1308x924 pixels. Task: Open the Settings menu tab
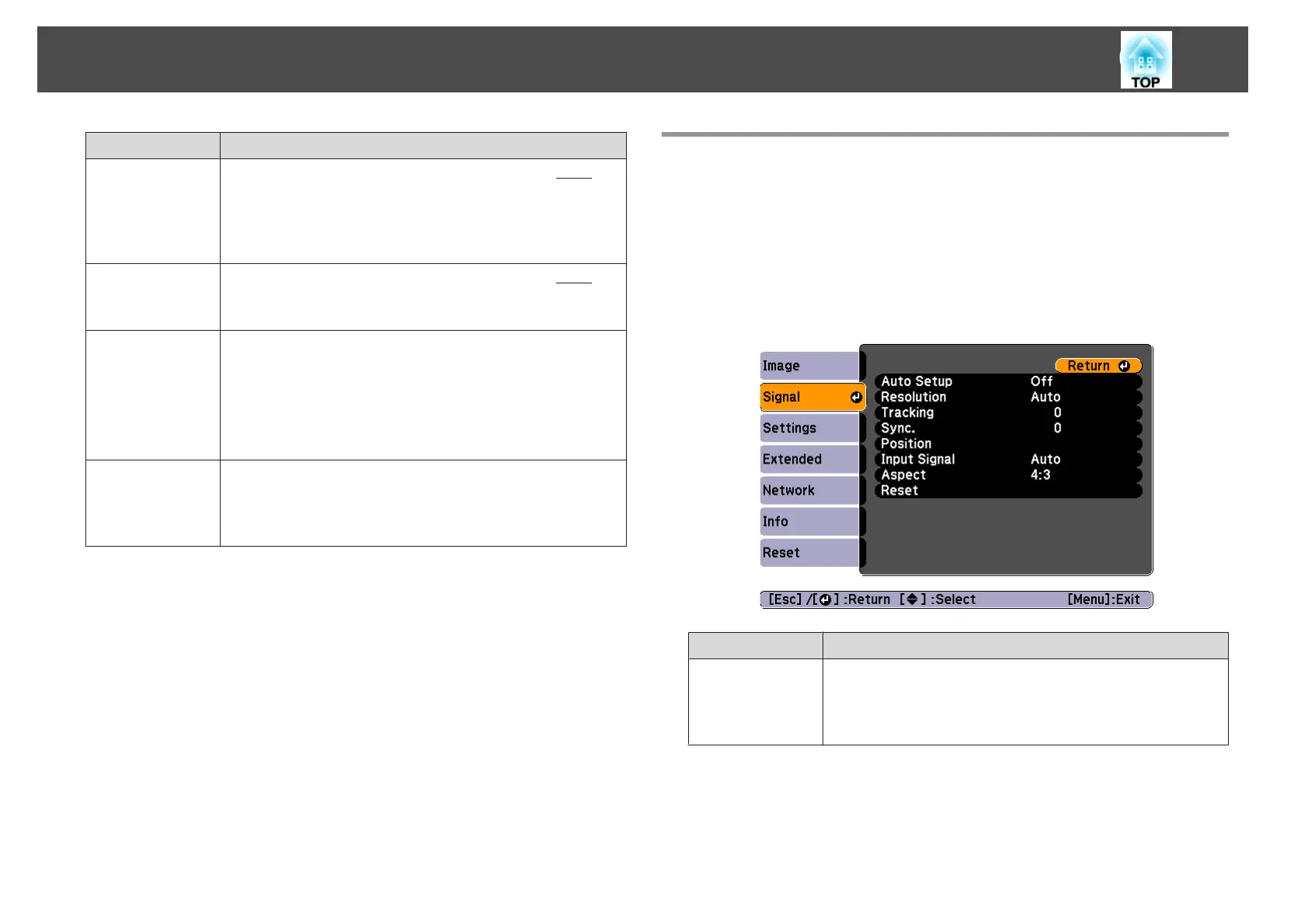tap(809, 428)
